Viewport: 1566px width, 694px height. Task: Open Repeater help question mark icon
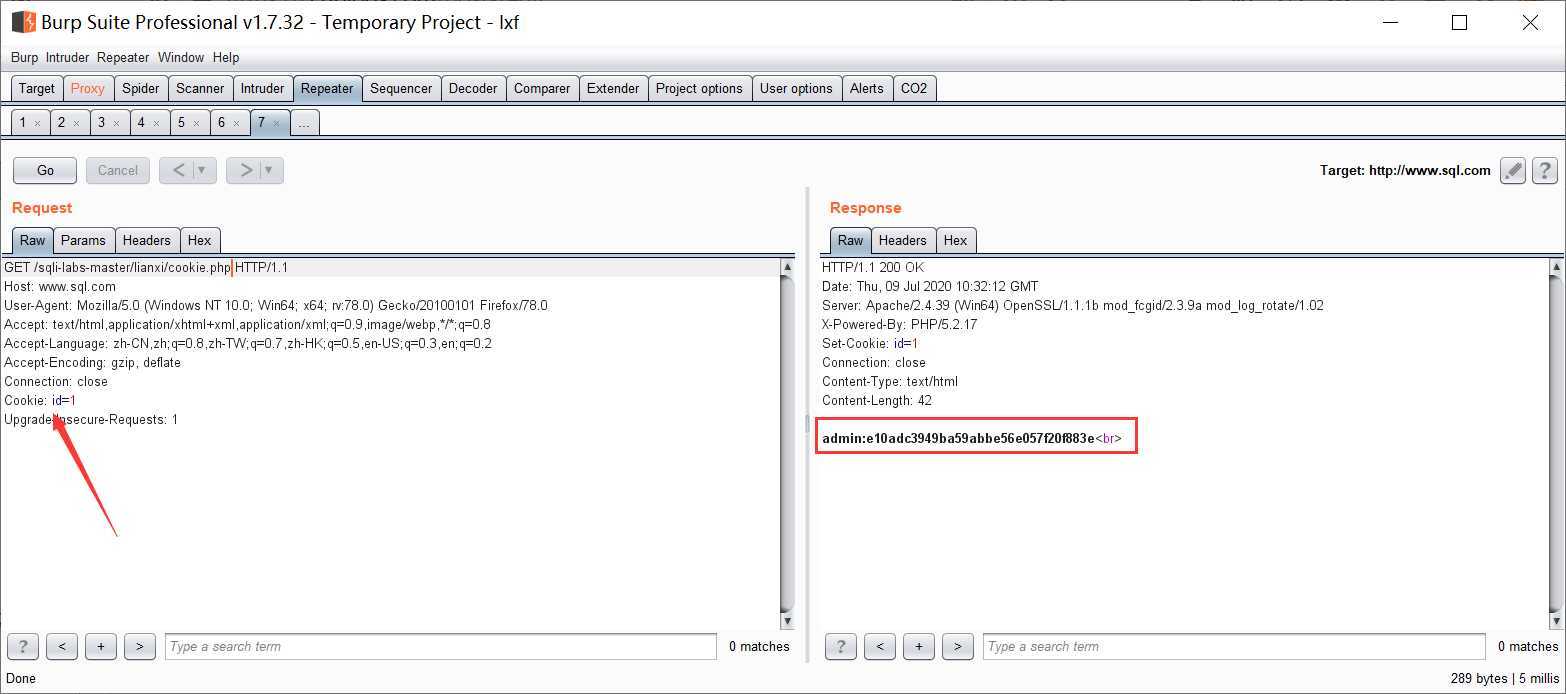[1545, 171]
